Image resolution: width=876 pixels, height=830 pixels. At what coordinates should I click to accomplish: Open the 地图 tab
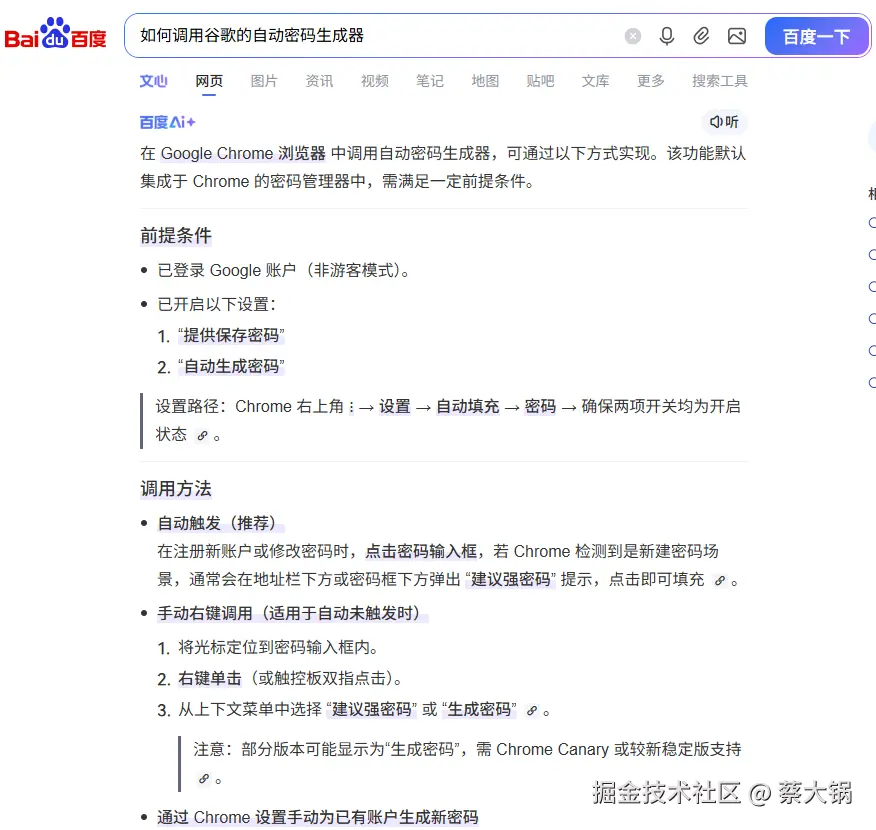[x=485, y=81]
